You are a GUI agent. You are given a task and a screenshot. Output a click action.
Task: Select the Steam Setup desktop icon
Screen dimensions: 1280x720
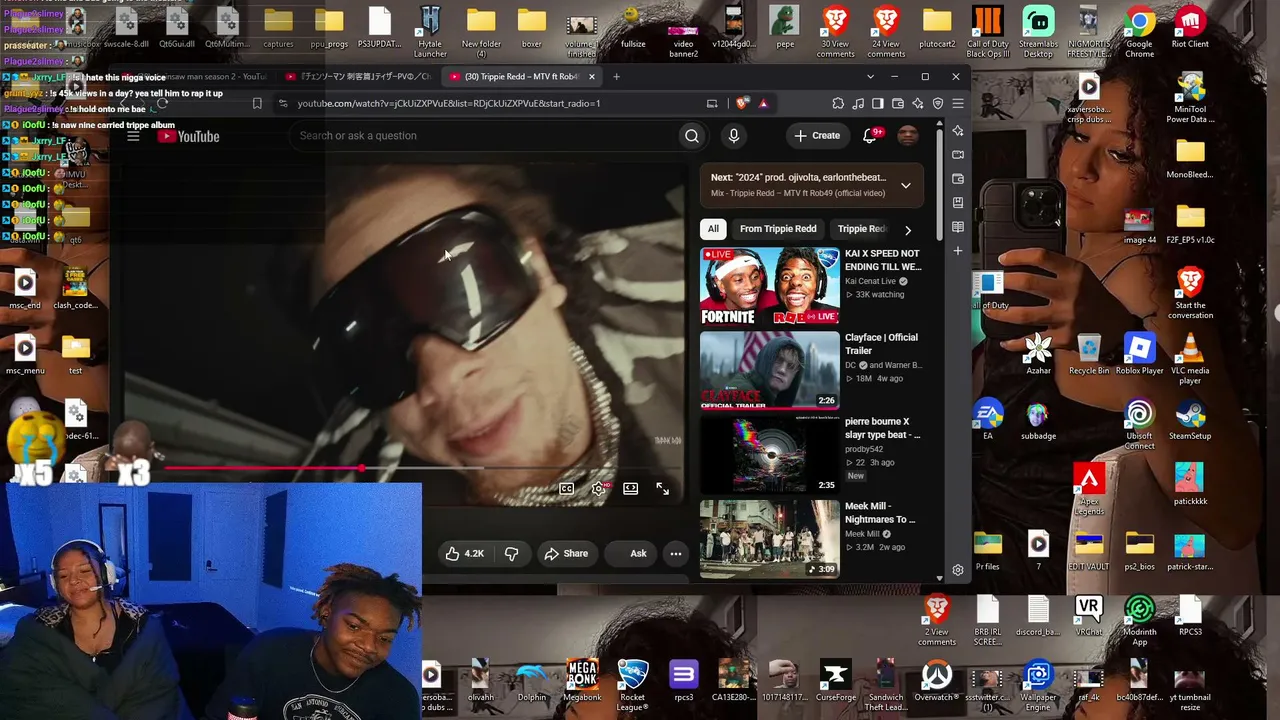pyautogui.click(x=1190, y=421)
